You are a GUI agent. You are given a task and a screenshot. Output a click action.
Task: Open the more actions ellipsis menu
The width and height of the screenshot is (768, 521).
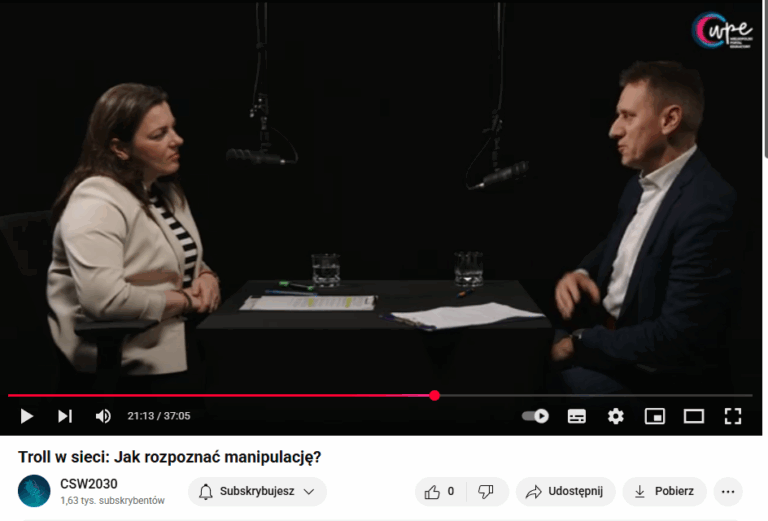(x=728, y=491)
